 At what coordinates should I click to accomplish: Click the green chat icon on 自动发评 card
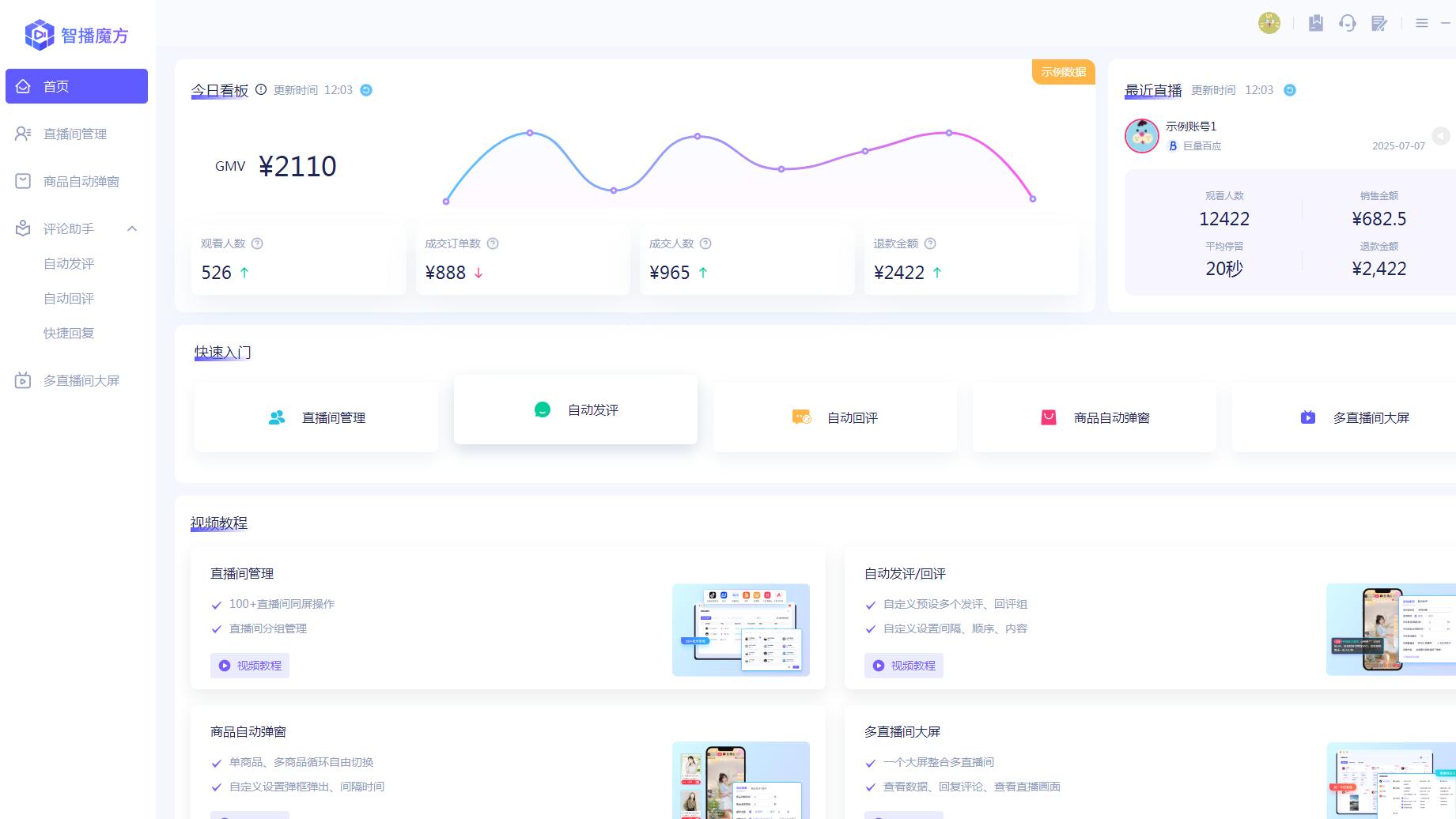point(543,409)
